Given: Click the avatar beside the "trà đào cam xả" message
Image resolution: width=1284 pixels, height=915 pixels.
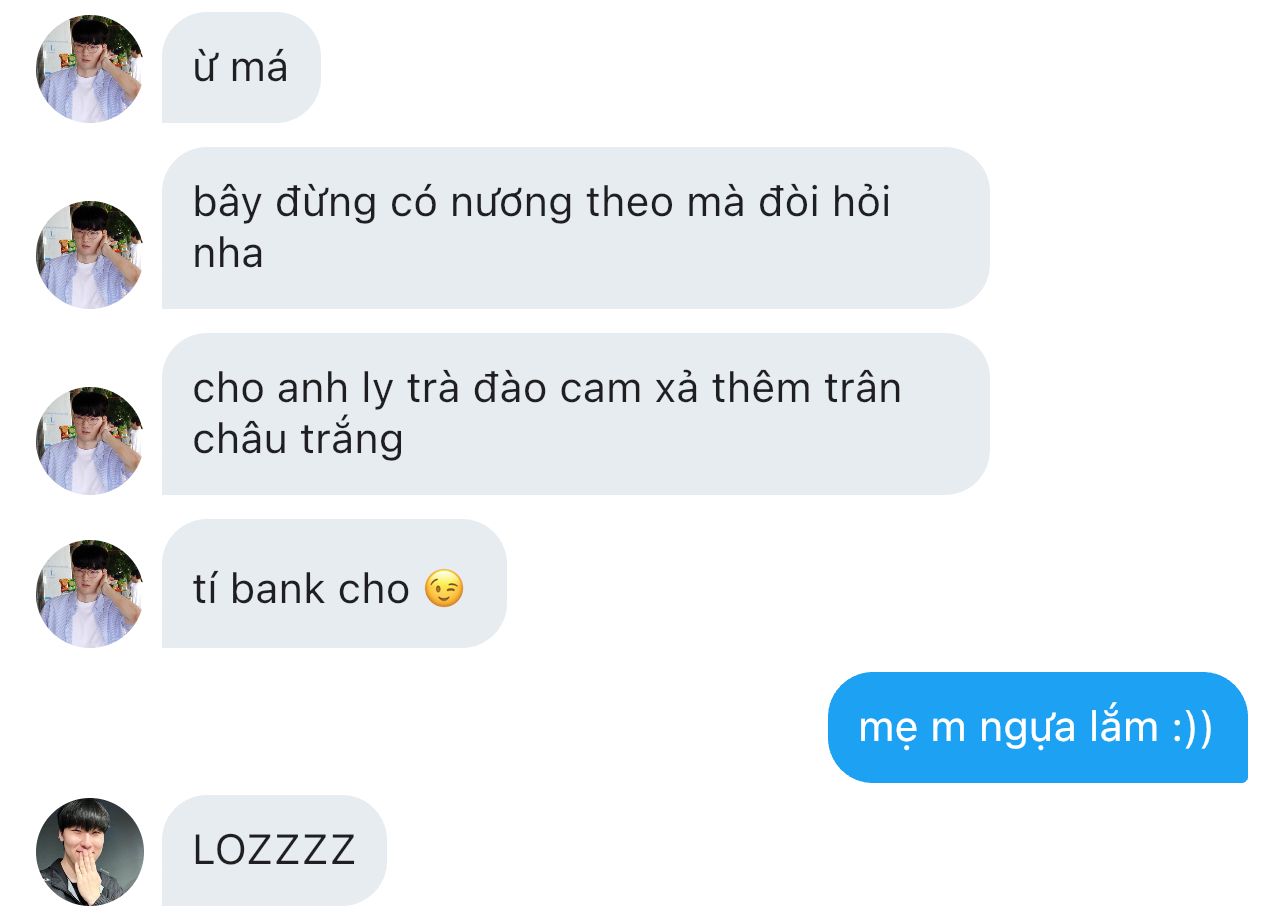Looking at the screenshot, I should 90,441.
